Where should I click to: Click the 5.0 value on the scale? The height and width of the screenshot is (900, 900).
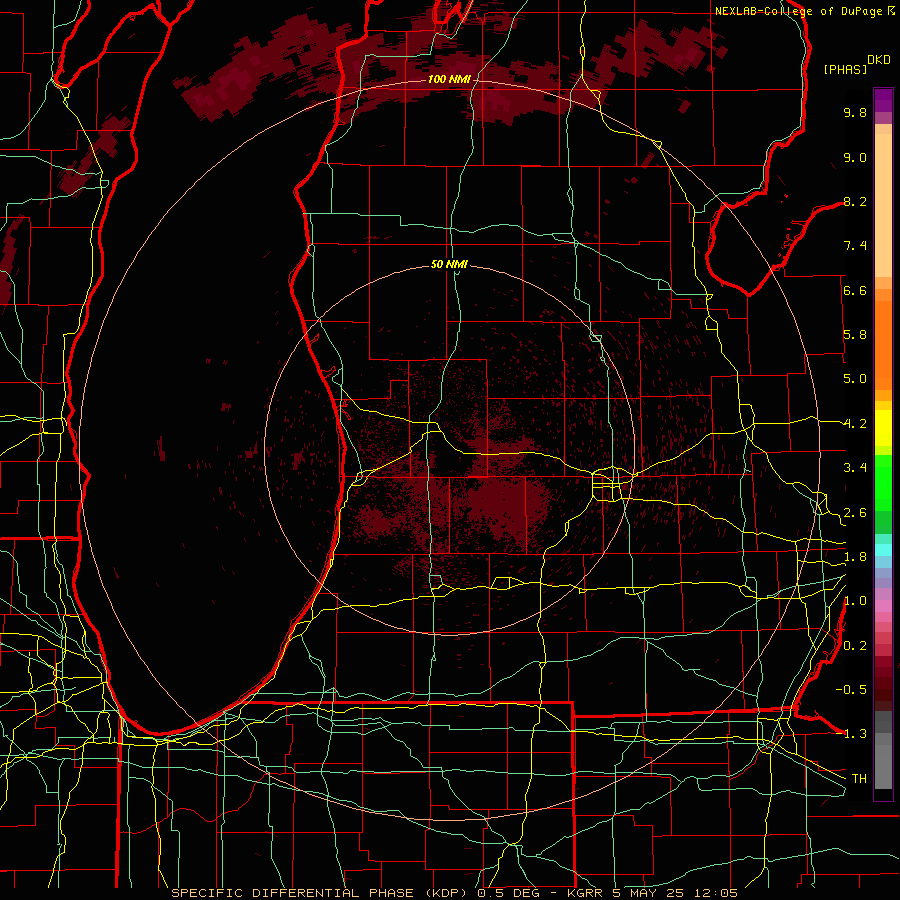coord(855,379)
